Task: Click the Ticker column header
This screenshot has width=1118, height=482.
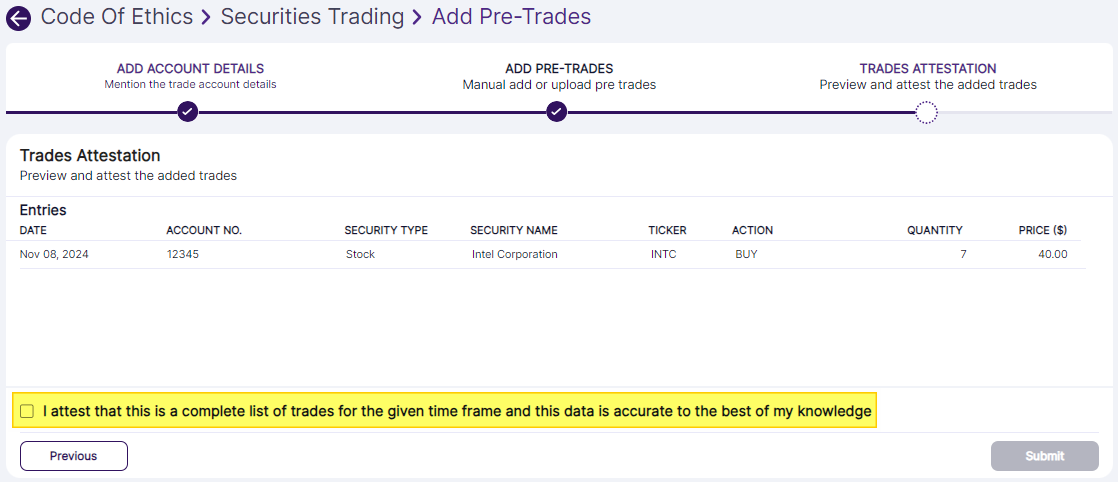Action: (667, 231)
